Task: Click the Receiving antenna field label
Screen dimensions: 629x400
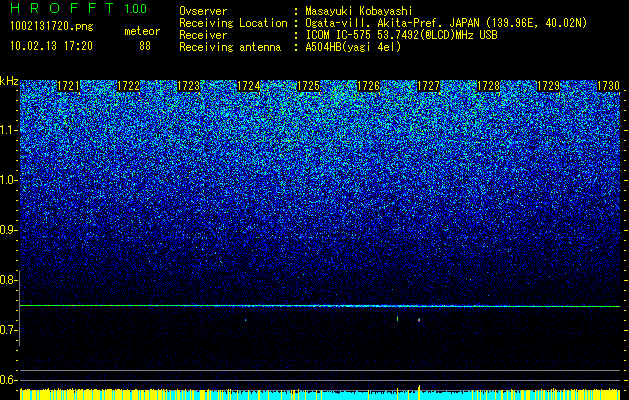Action: point(230,47)
